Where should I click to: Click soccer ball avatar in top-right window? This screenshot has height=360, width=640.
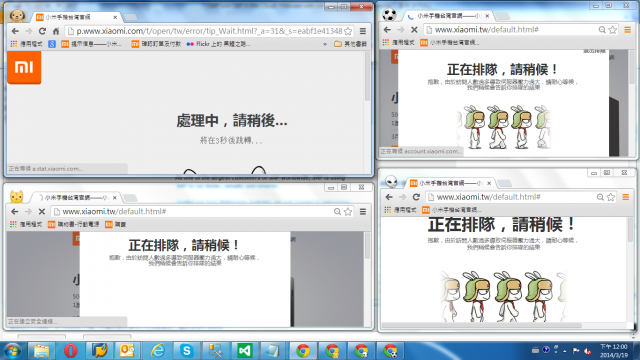coord(389,15)
